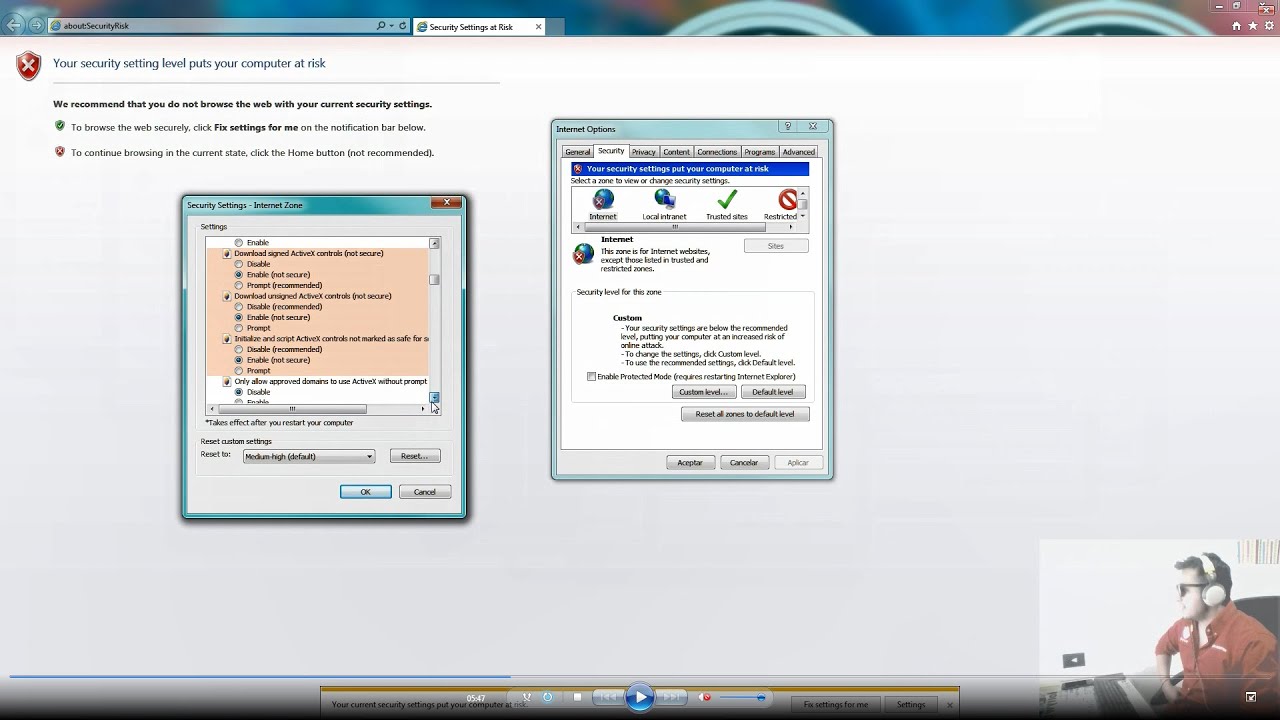The height and width of the screenshot is (720, 1280).
Task: Click Reset all zones to default level
Action: (x=745, y=414)
